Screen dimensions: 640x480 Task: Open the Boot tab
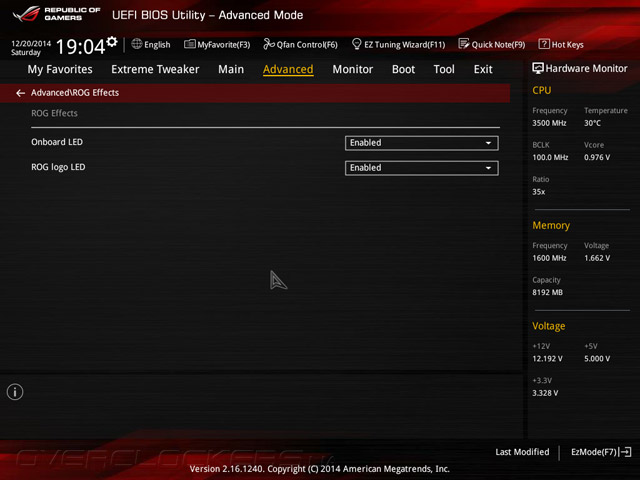pyautogui.click(x=403, y=69)
